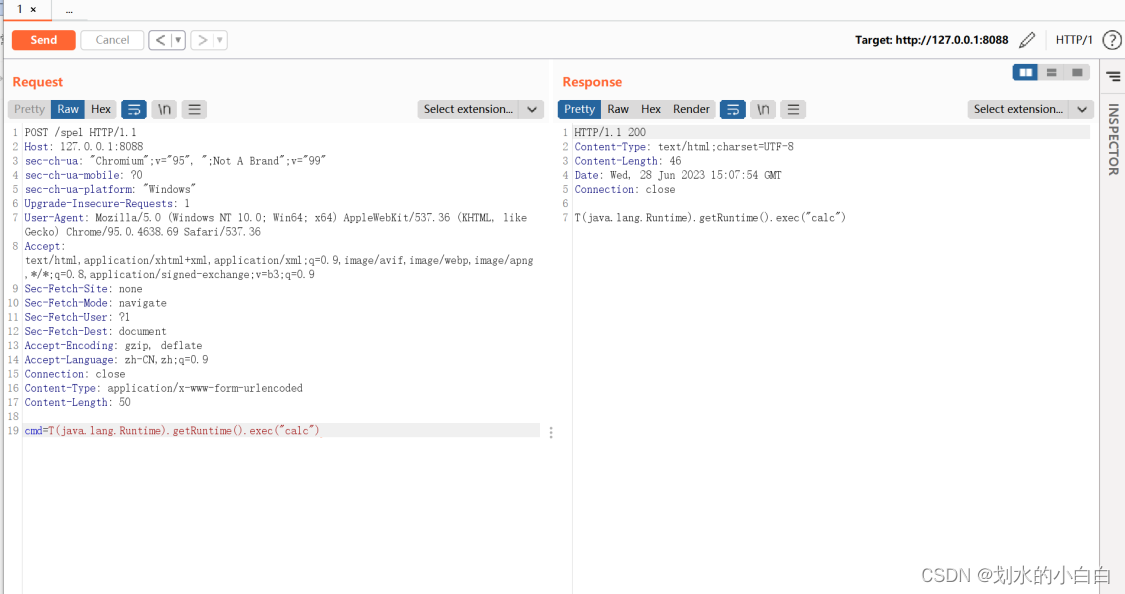The image size is (1125, 594).
Task: Toggle word wrap in Response panel
Action: tap(733, 109)
